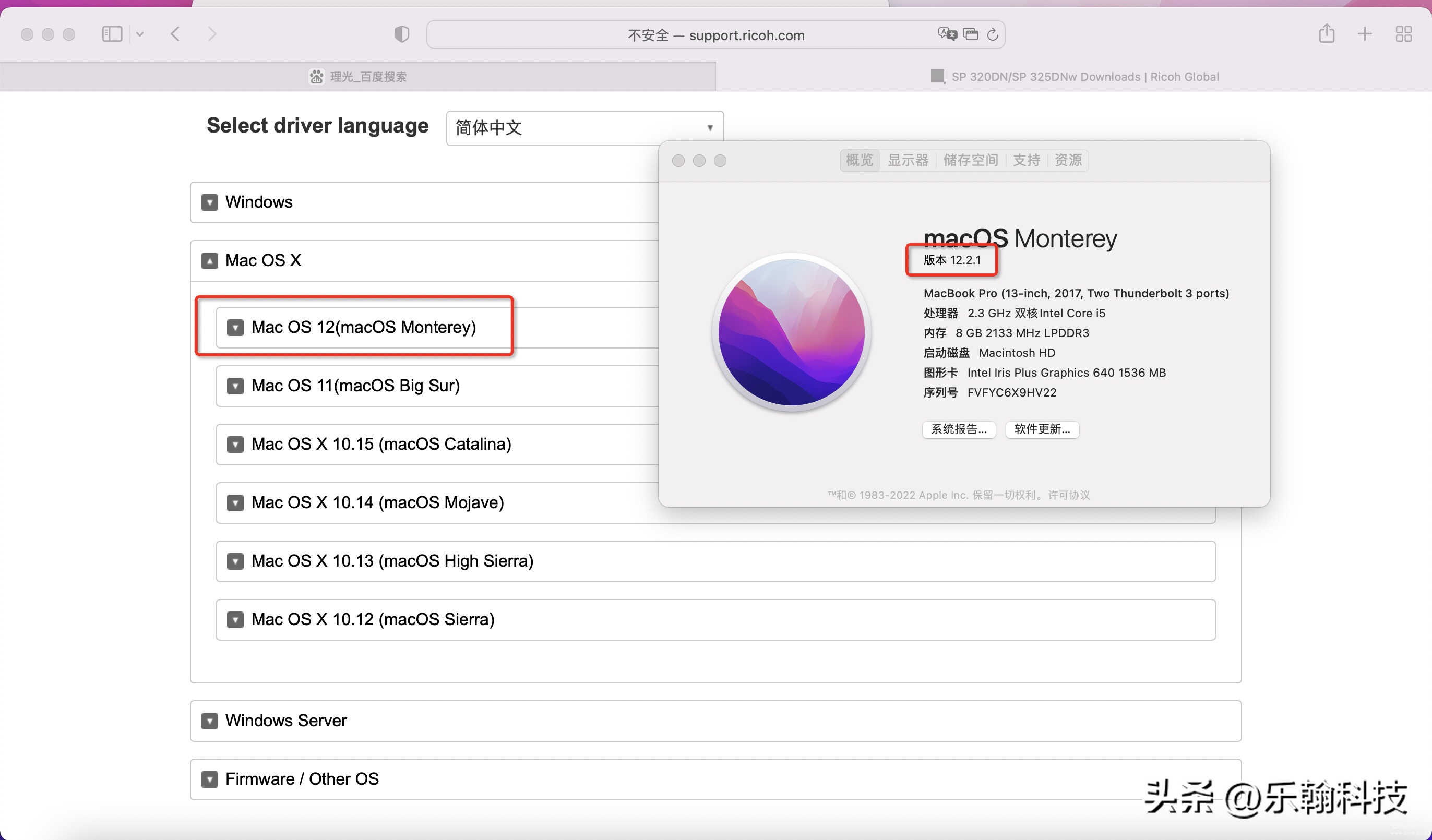Open the sidebar options chevron
1432x840 pixels.
click(140, 34)
